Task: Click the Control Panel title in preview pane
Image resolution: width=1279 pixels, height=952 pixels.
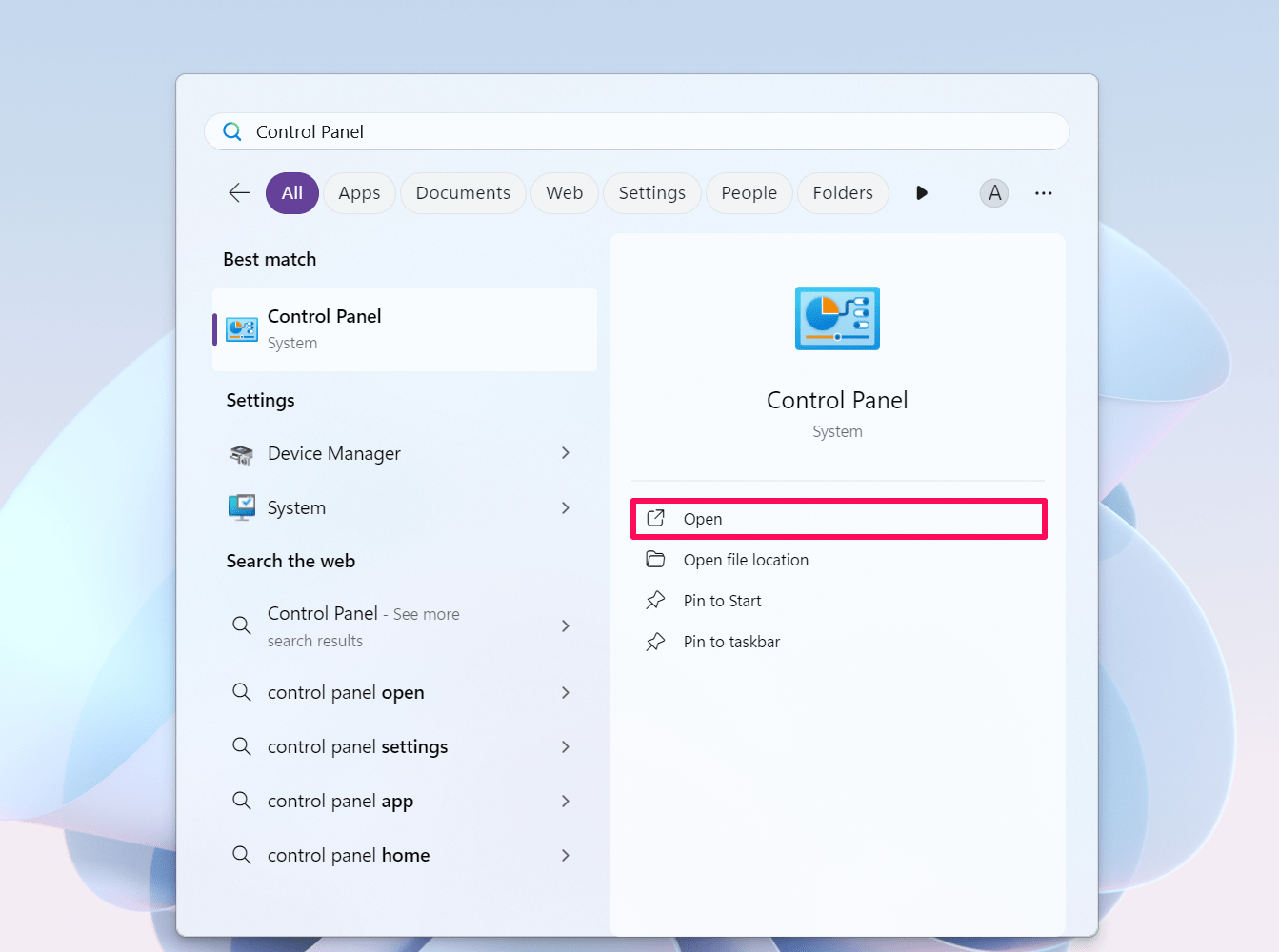Action: (837, 400)
